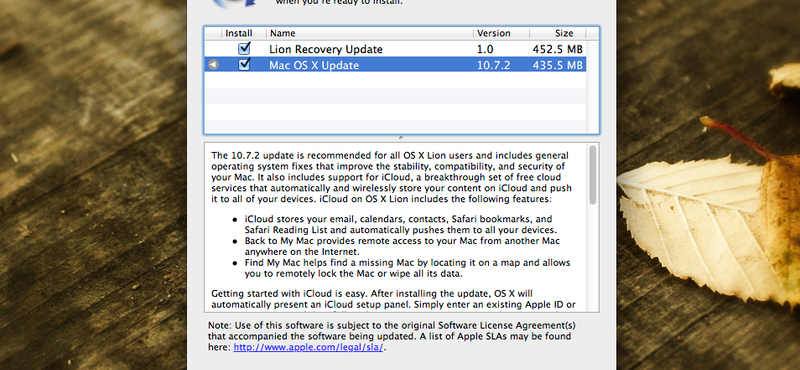Image resolution: width=800 pixels, height=370 pixels.
Task: Uncheck the Lion Recovery Update install checkbox
Action: [x=245, y=49]
